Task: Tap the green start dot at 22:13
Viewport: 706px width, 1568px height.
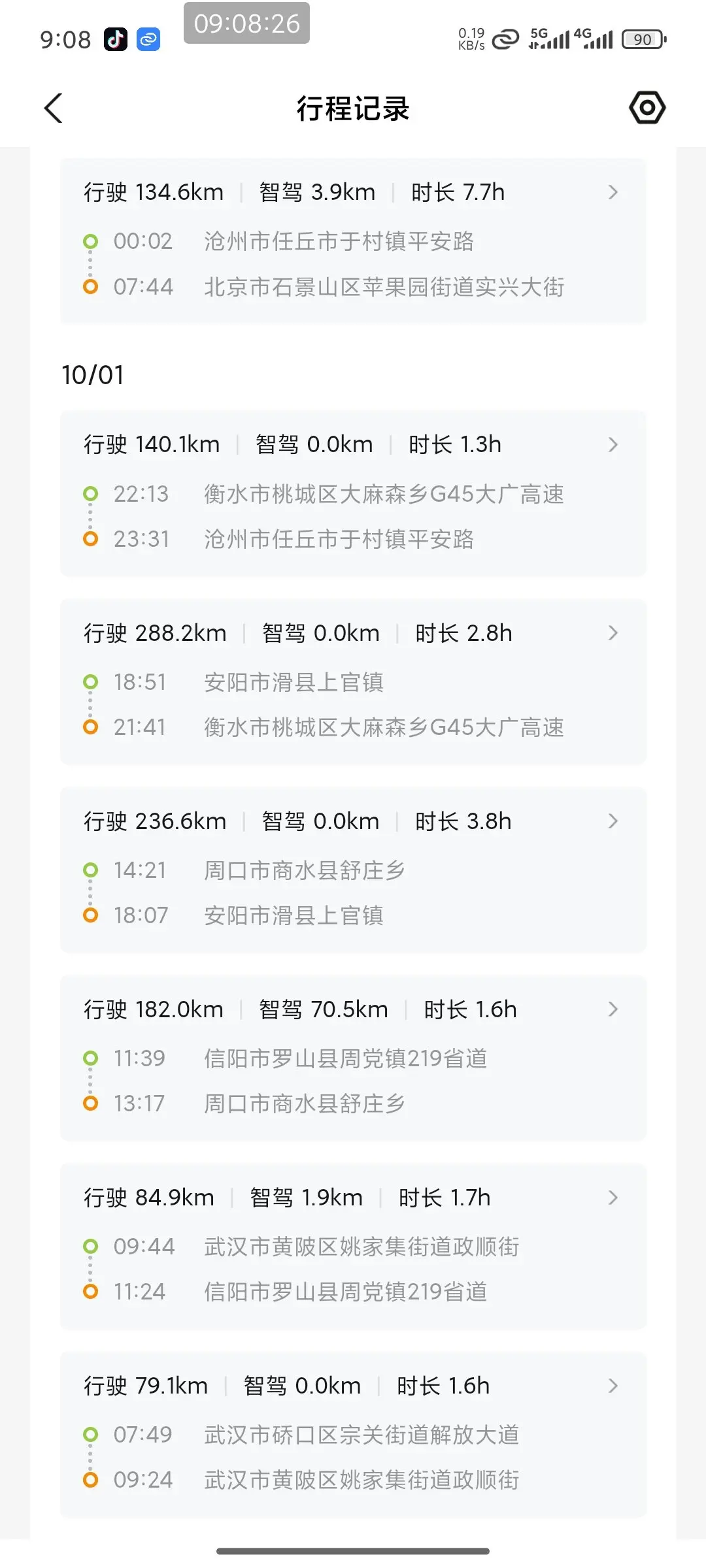Action: tap(90, 494)
